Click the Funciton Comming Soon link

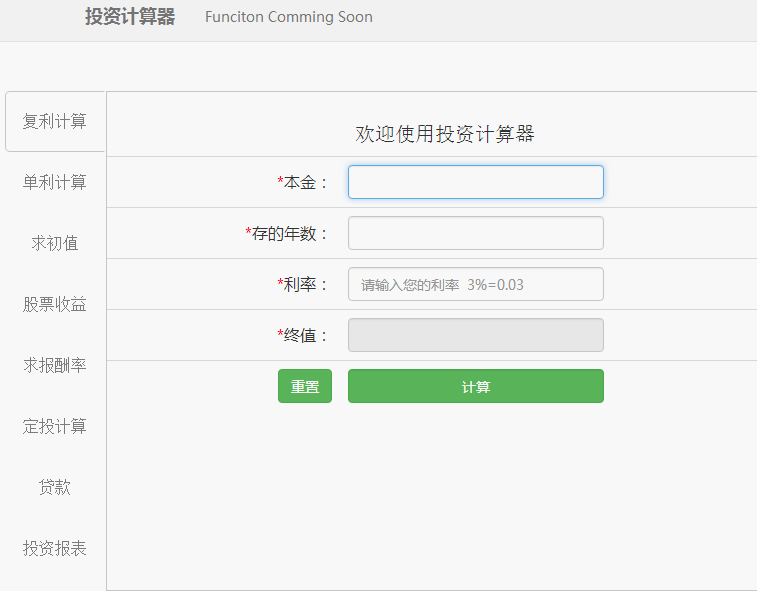(x=289, y=17)
